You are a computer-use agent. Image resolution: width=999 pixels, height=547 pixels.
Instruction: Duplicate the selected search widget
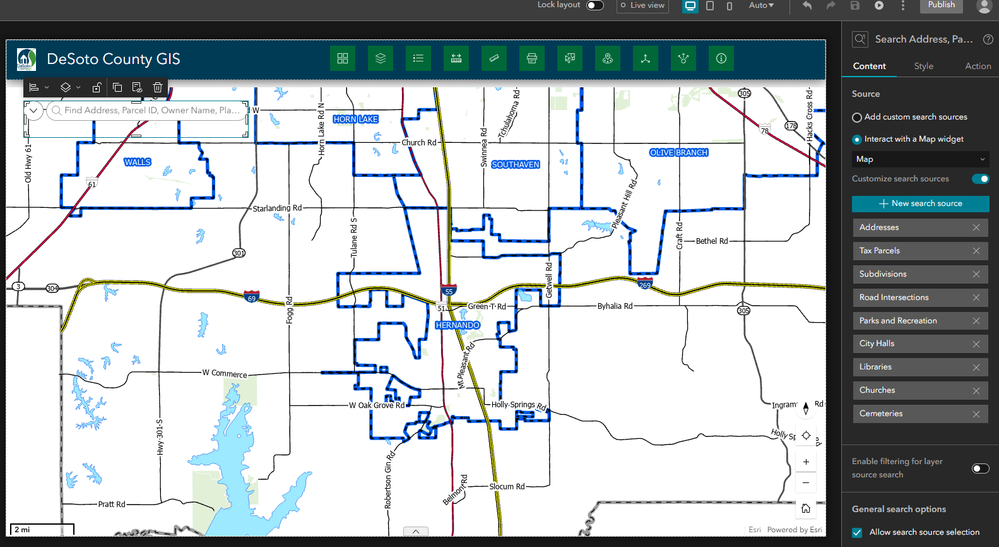(117, 87)
